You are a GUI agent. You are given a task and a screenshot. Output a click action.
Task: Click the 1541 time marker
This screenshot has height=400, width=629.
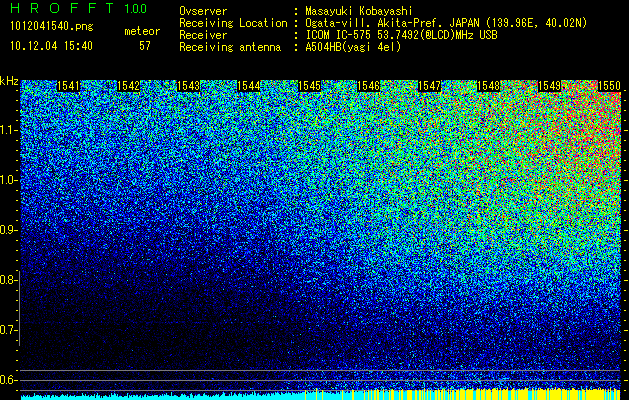(x=68, y=86)
